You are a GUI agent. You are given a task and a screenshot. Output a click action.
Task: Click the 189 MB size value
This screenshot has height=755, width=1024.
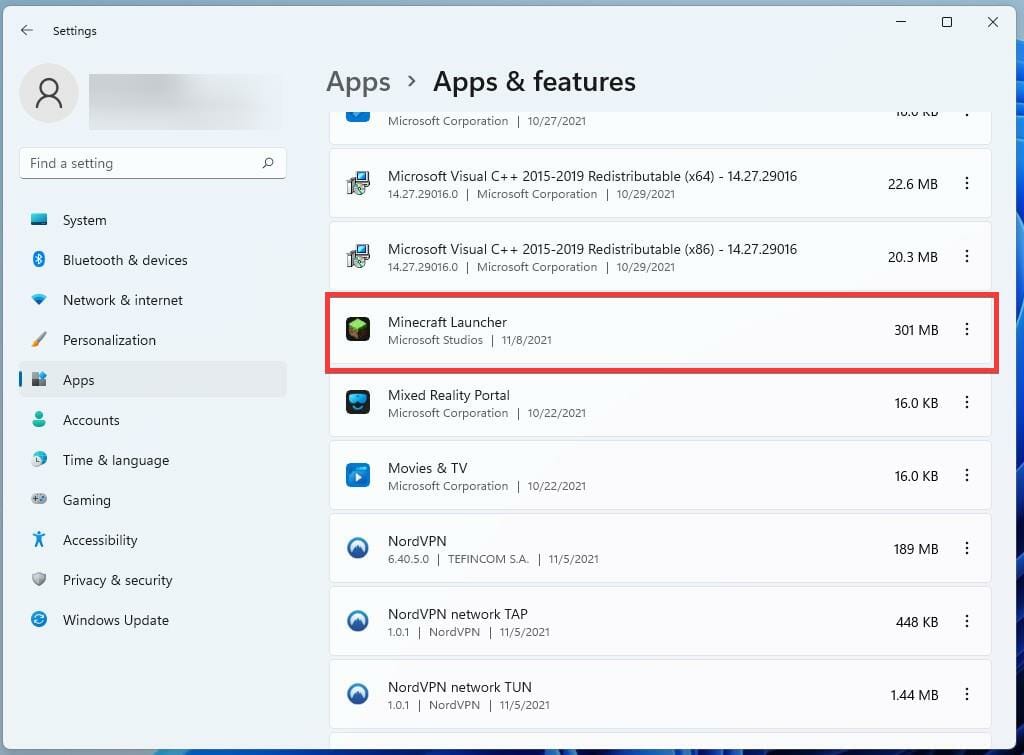[x=916, y=549]
